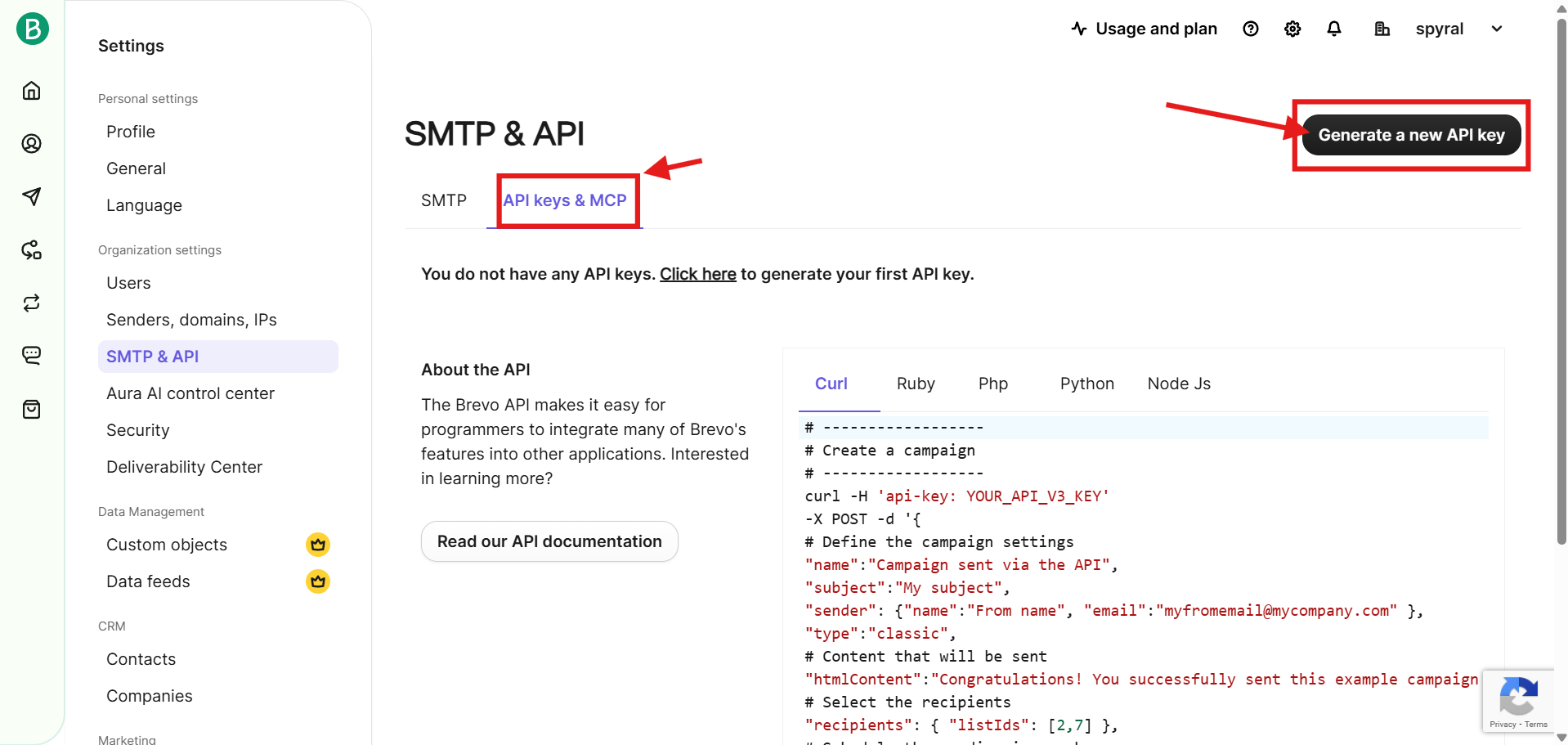Screen dimensions: 1568x745
Task: Switch code sample to Ruby tab
Action: (x=916, y=384)
